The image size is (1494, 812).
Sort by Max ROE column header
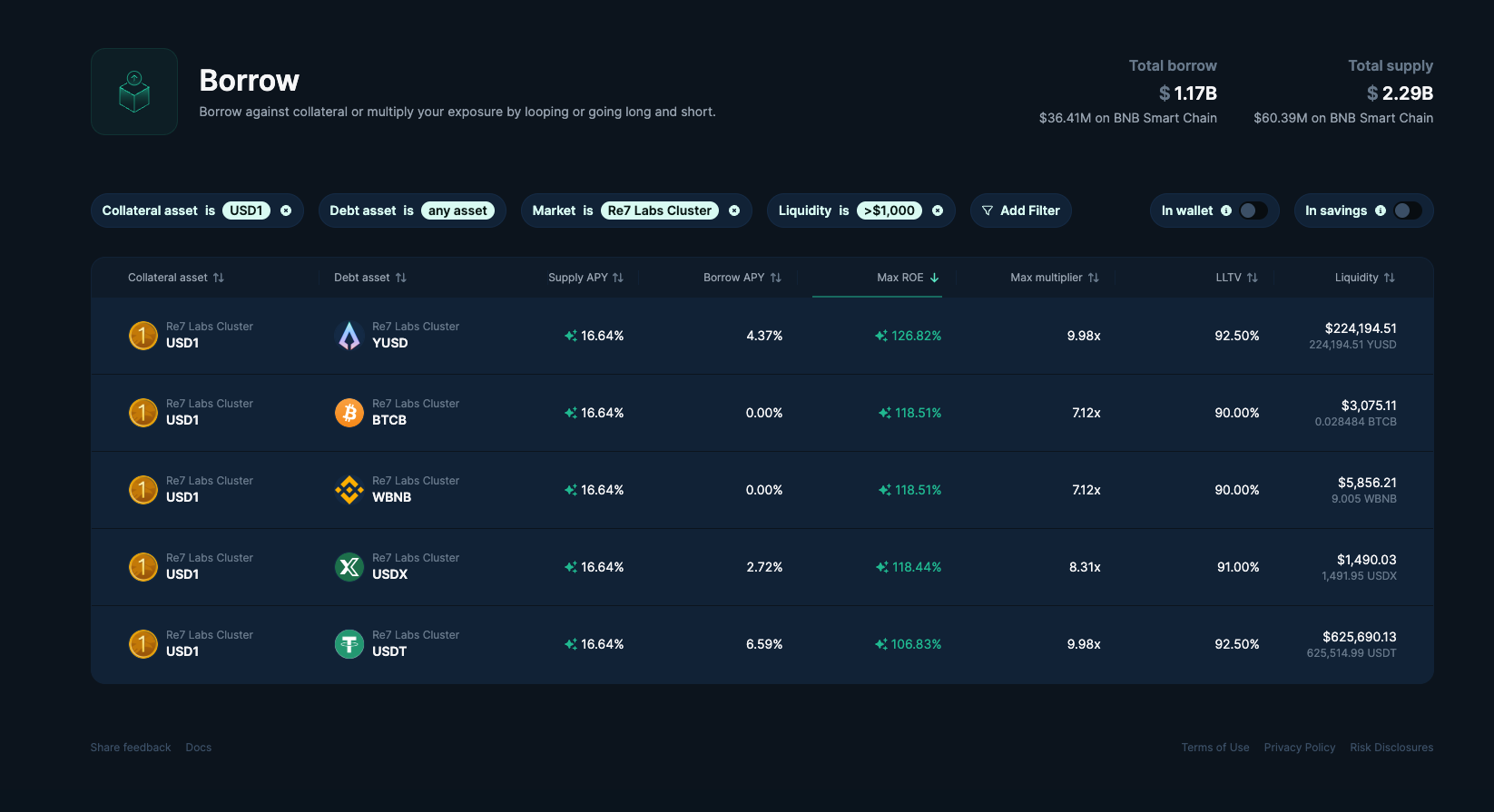(908, 278)
